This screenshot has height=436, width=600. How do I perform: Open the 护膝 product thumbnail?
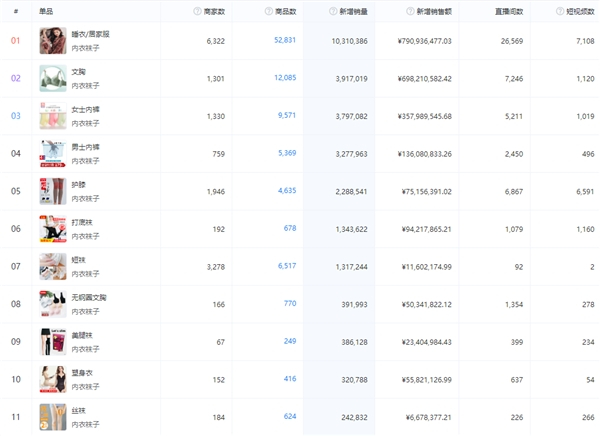(52, 191)
